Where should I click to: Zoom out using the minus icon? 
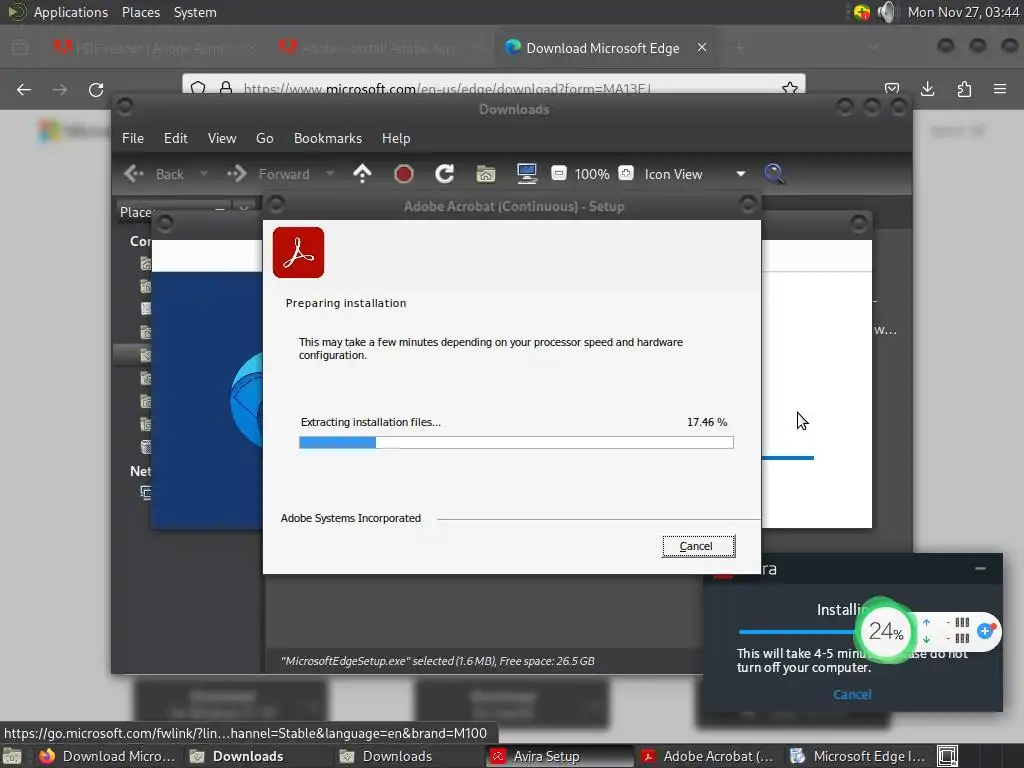coord(558,173)
